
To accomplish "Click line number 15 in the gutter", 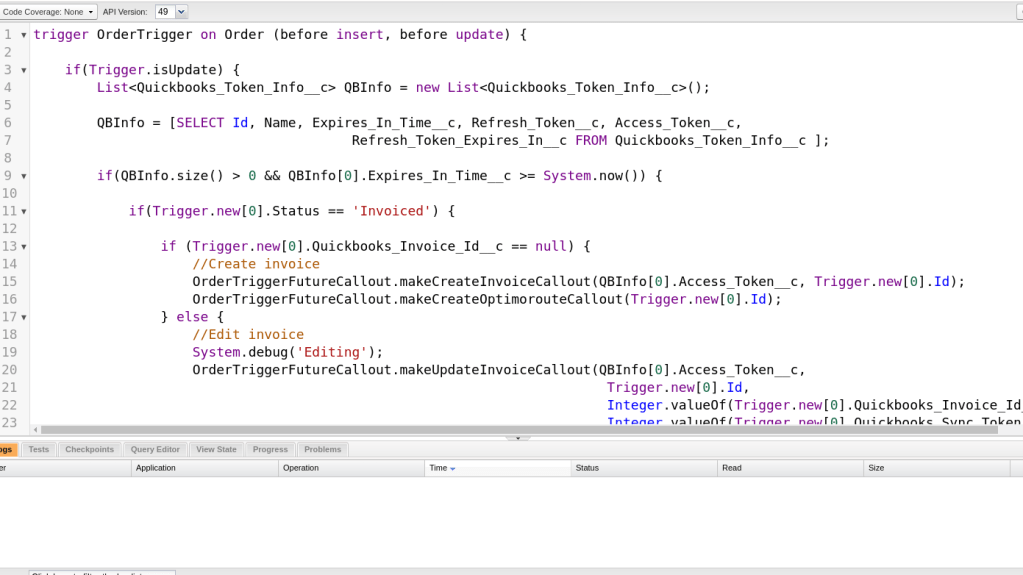I will 10,282.
